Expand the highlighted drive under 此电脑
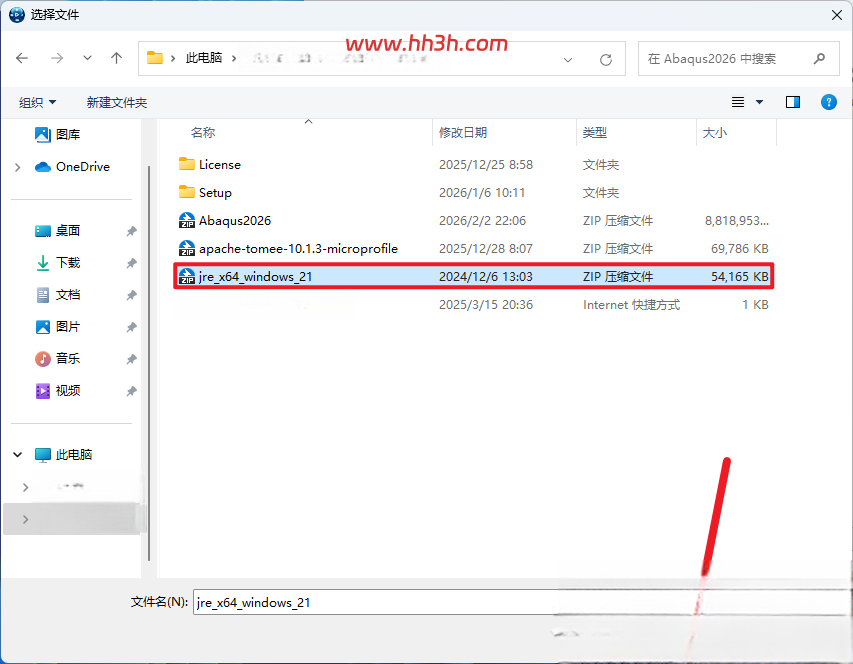This screenshot has width=853, height=664. (25, 519)
